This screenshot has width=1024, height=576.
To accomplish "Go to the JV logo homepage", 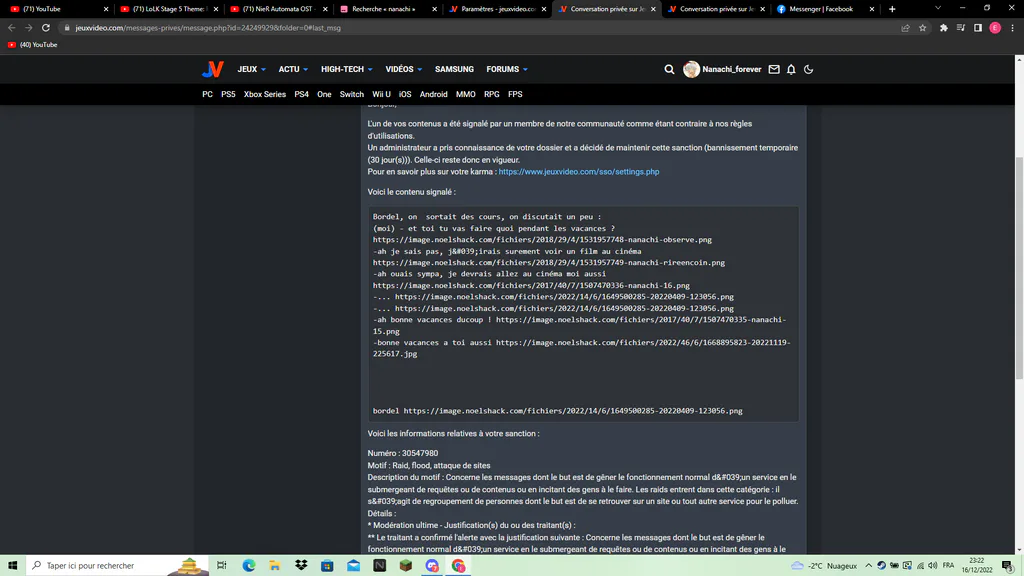I will (213, 69).
